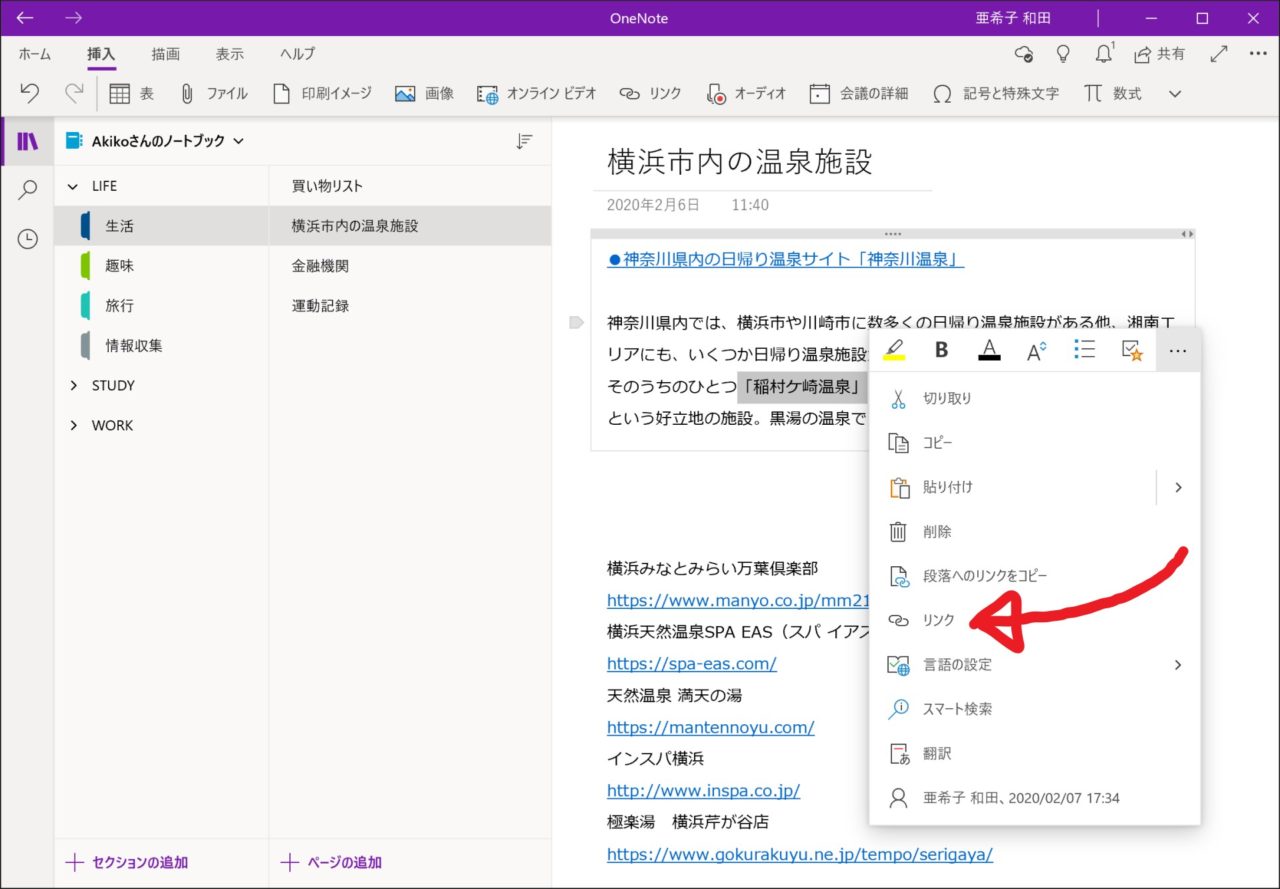The height and width of the screenshot is (889, 1280).
Task: Toggle the To-Do tag checkbox icon
Action: pyautogui.click(x=1132, y=350)
